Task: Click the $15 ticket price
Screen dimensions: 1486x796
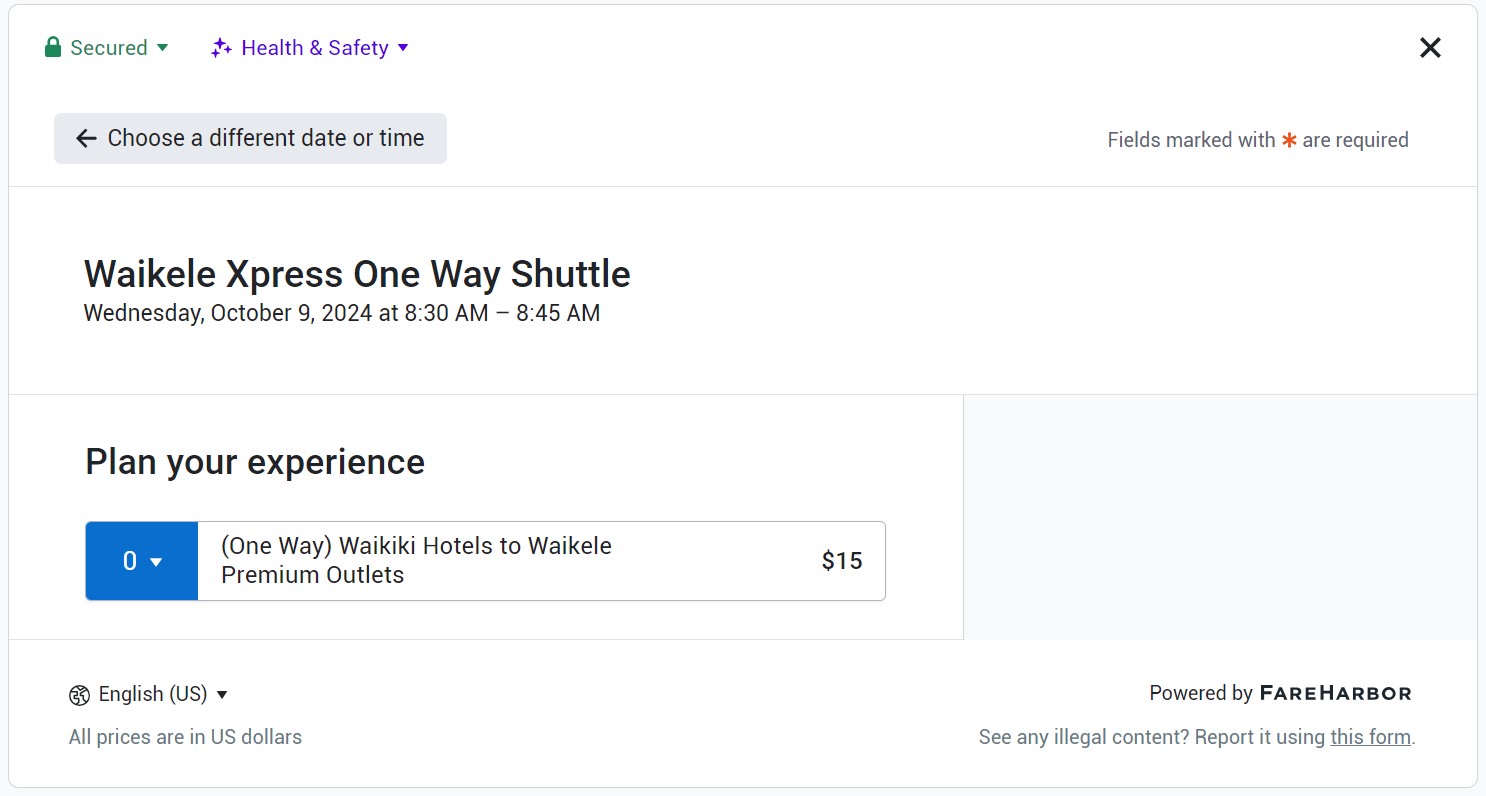Action: point(841,561)
